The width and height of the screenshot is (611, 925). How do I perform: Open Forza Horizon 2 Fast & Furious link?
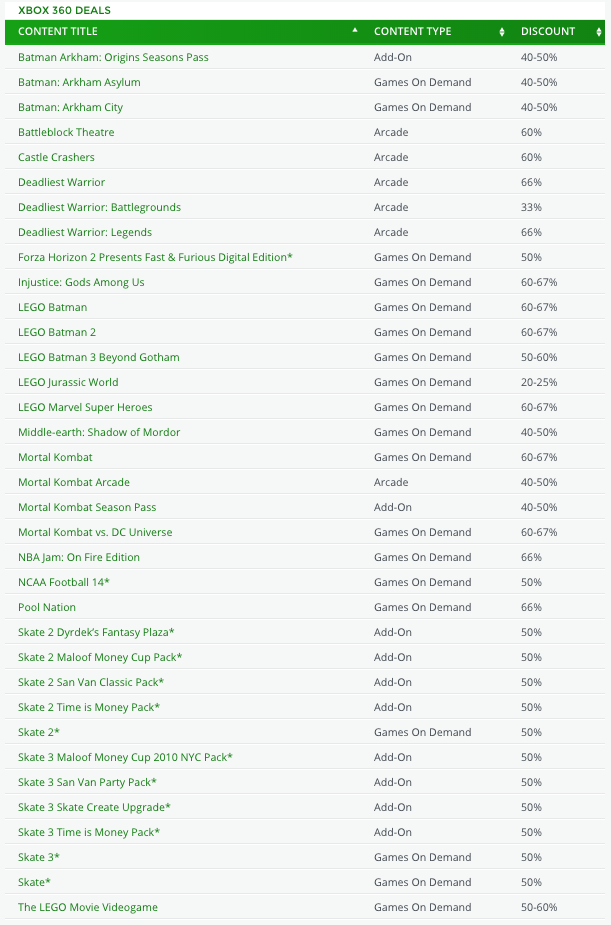(155, 257)
